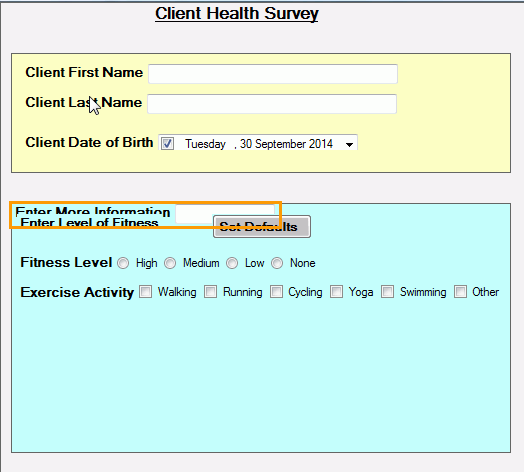Check the Walking activity checkbox
The width and height of the screenshot is (524, 472).
pos(145,291)
